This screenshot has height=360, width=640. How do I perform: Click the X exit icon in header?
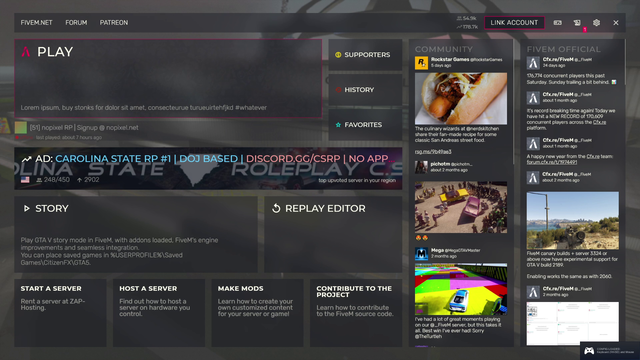[x=616, y=23]
